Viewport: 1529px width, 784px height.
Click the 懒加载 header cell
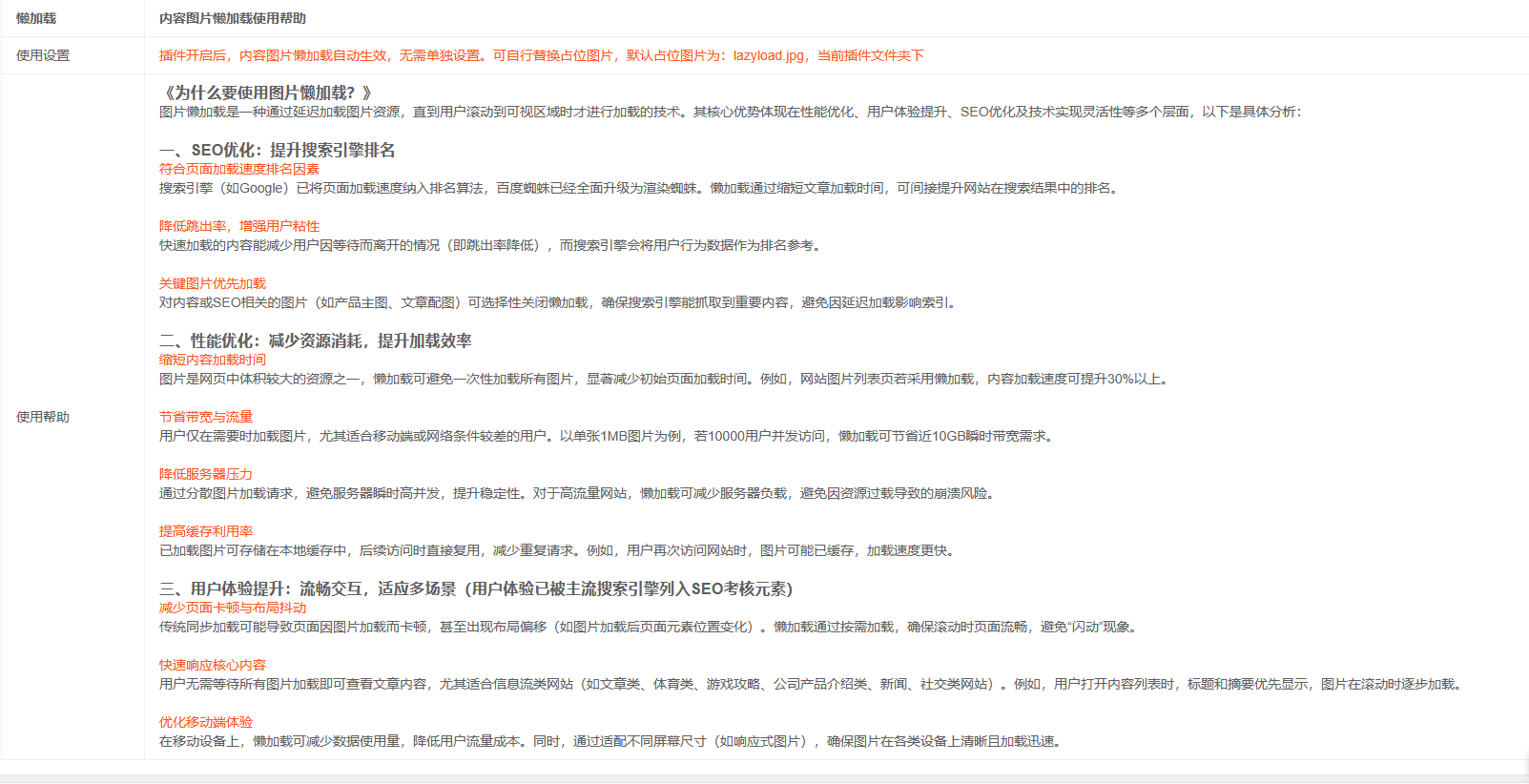click(36, 18)
